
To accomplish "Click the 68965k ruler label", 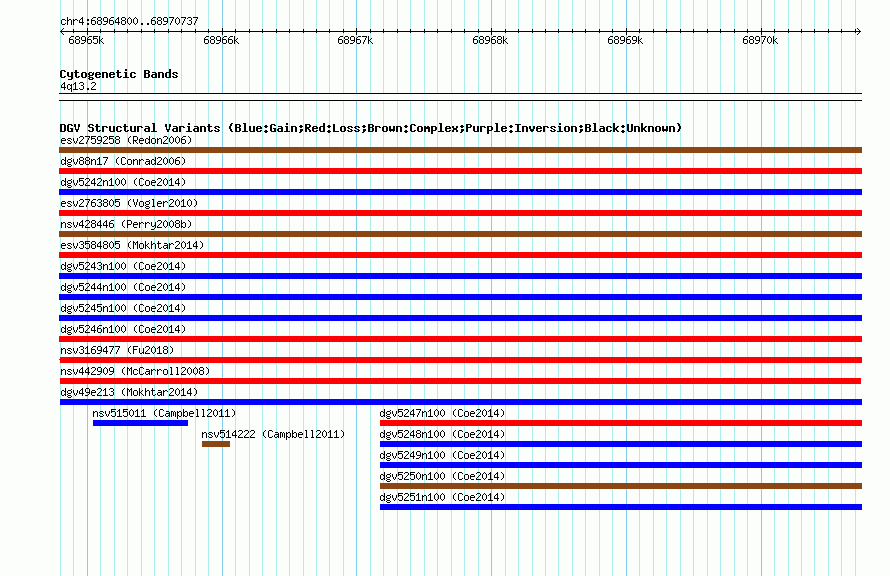I will click(86, 40).
